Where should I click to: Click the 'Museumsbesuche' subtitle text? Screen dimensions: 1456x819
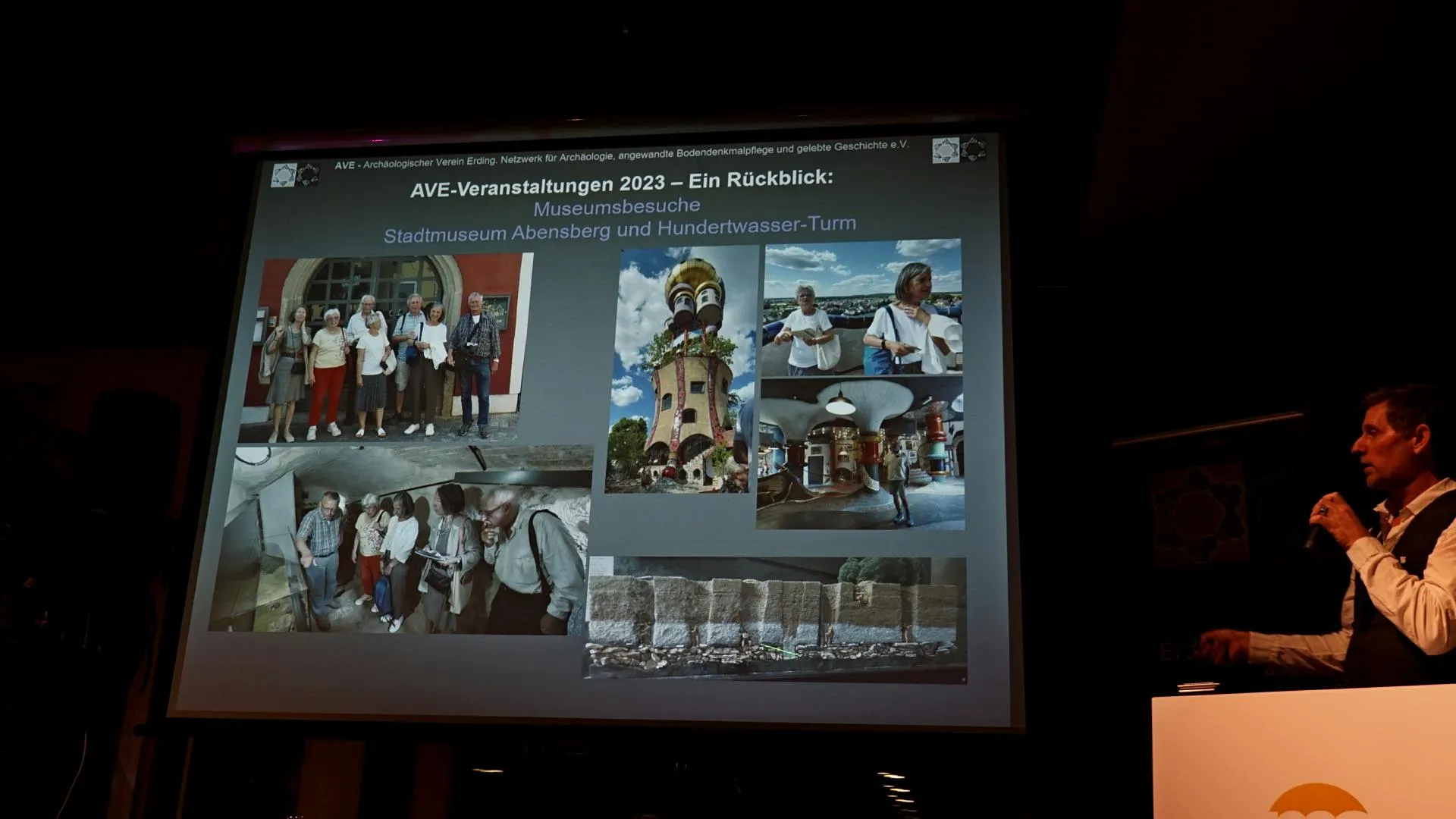click(617, 206)
